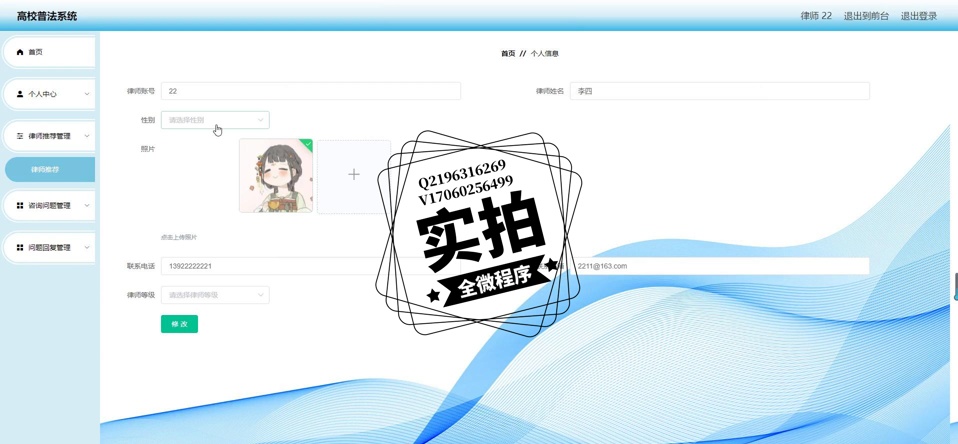This screenshot has height=444, width=958.
Task: Collapse the 律师推荐管理 menu chevron
Action: [x=87, y=136]
